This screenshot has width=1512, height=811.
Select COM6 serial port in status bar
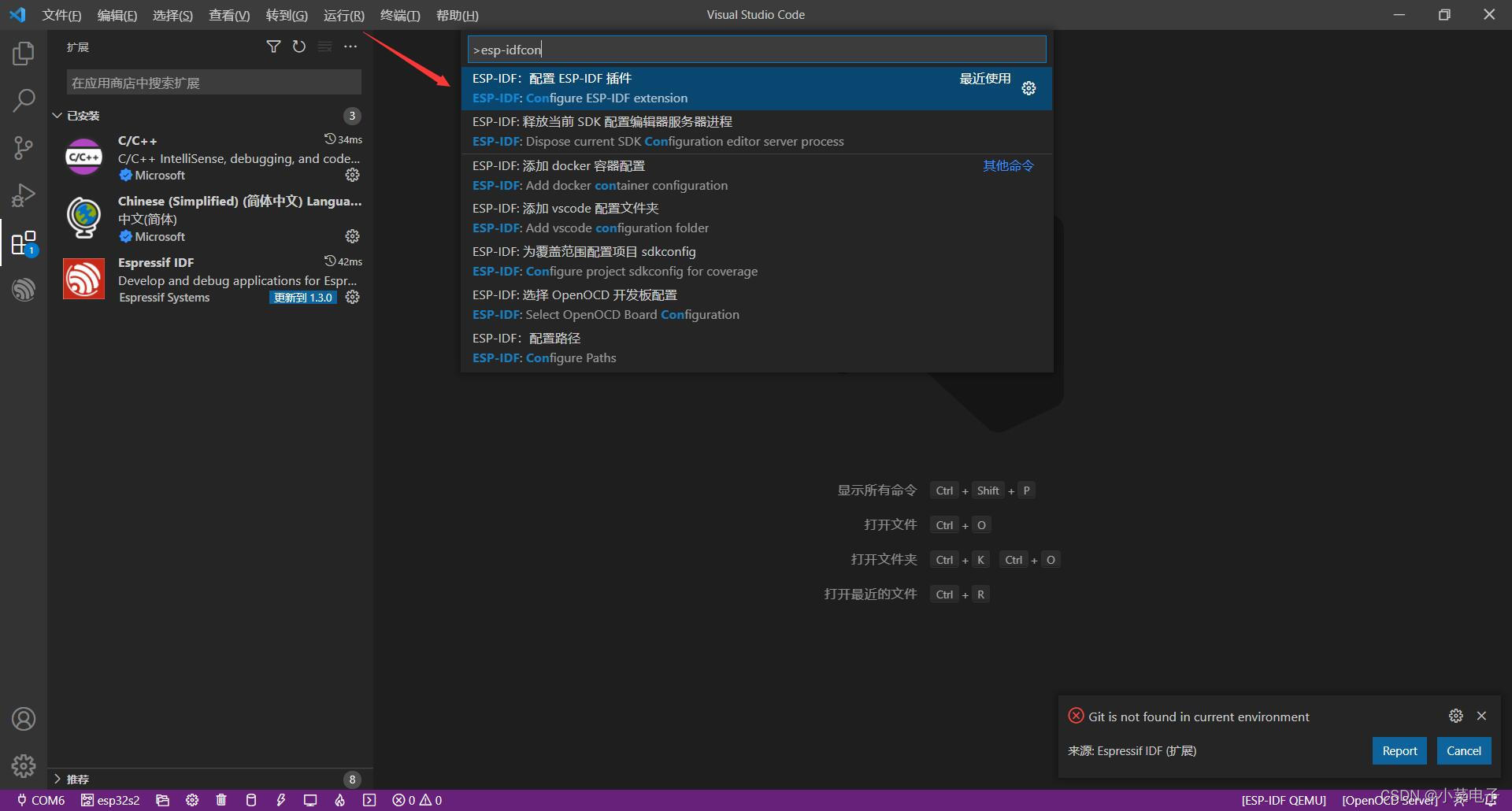[41, 800]
